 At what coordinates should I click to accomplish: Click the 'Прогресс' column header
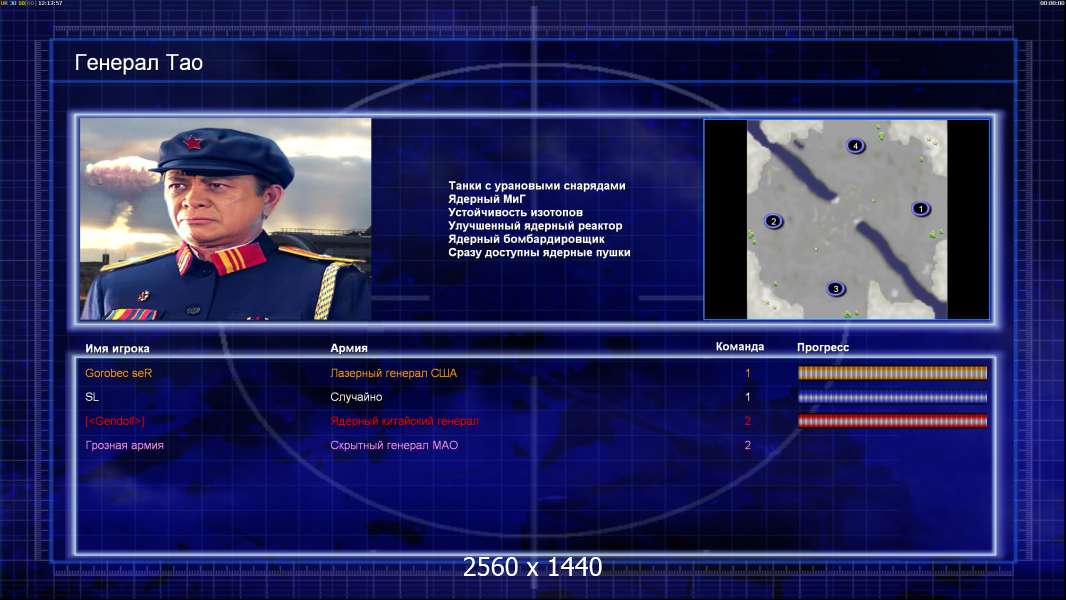tap(823, 347)
